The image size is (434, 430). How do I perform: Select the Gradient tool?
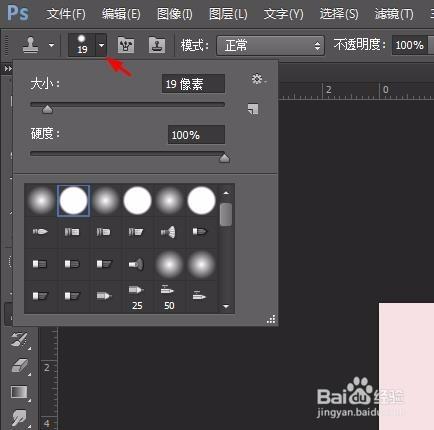tap(20, 393)
